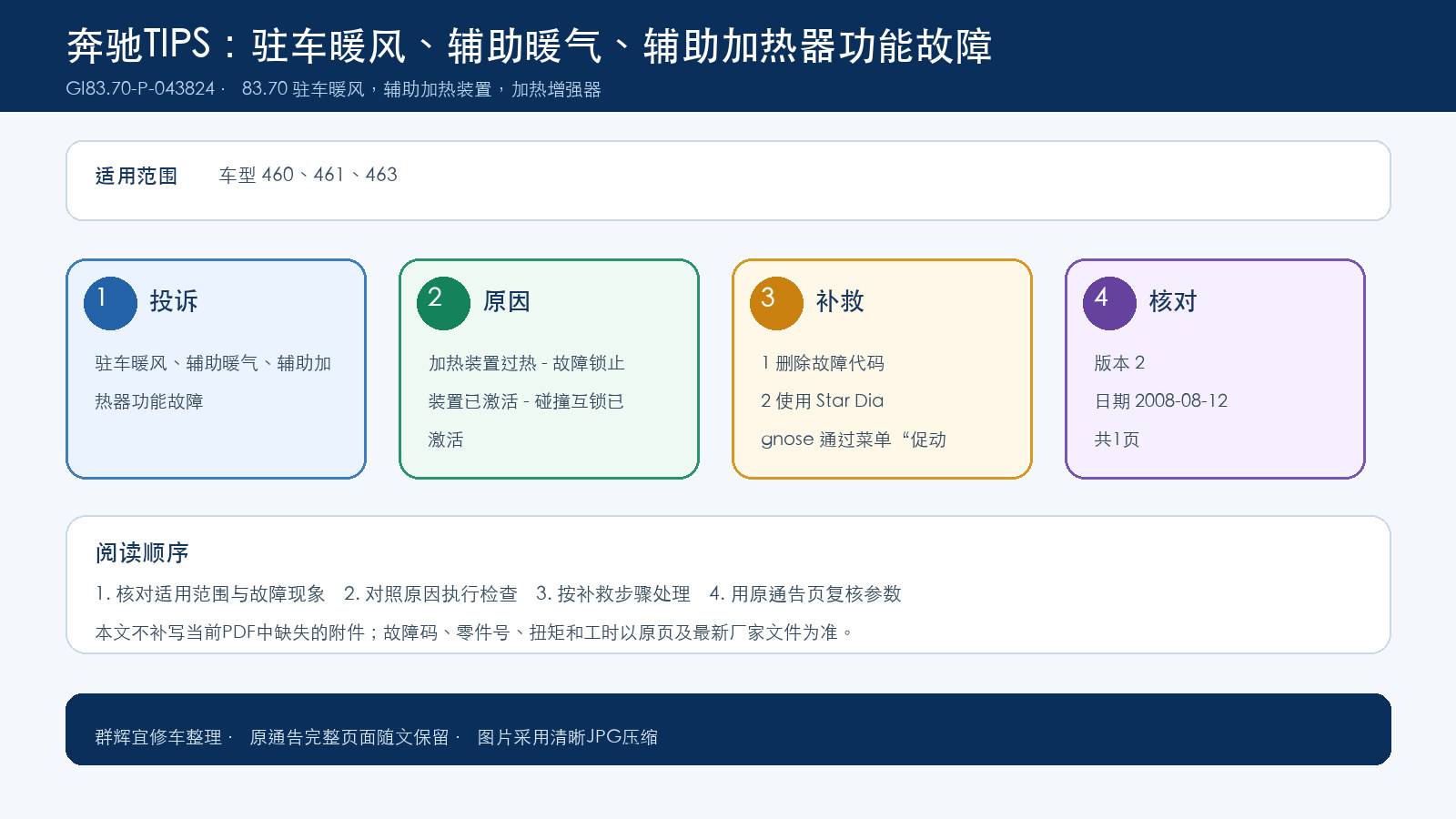Screen dimensions: 1456x819
Task: Click complaint text 驻车暖风、辅助暖气、辅助加
Action: coord(213,363)
